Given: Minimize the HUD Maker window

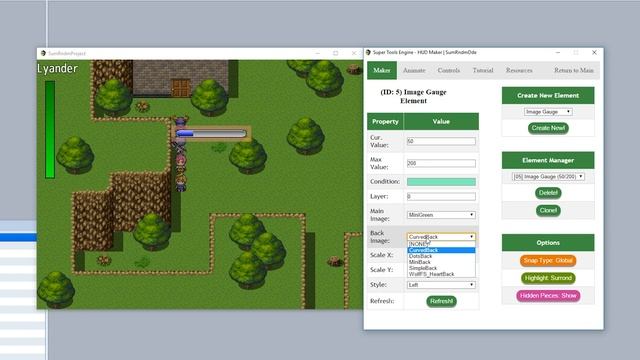Looking at the screenshot, I should (x=558, y=53).
